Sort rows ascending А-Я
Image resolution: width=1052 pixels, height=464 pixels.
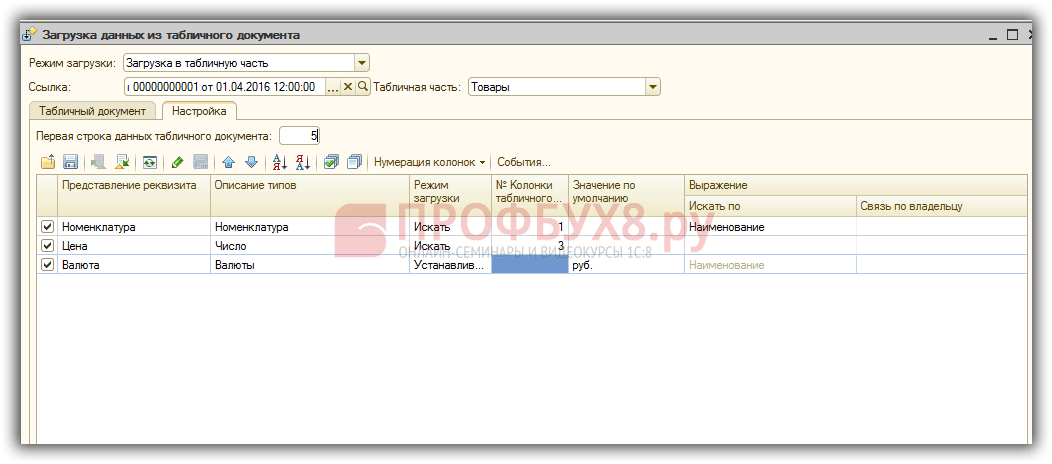pyautogui.click(x=280, y=162)
